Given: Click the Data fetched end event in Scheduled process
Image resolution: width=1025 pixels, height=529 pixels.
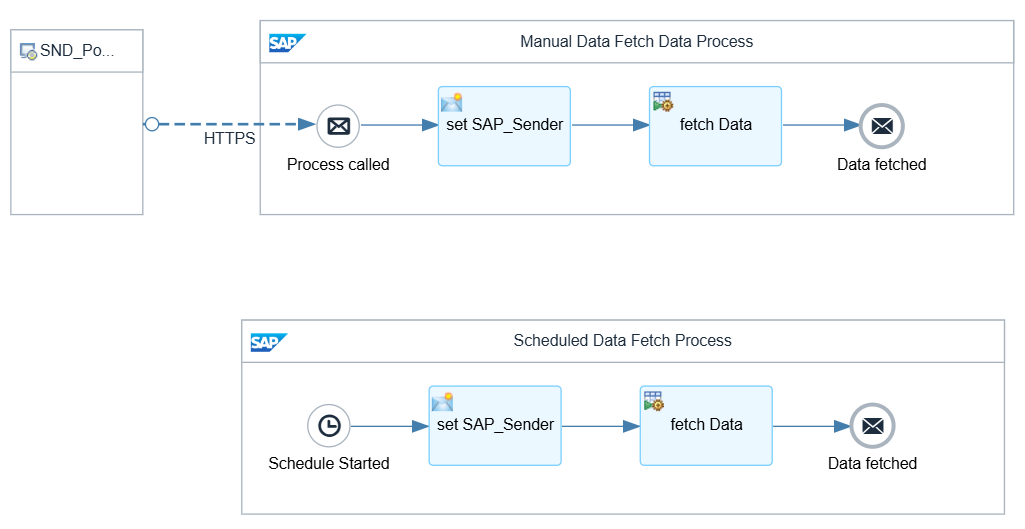Looking at the screenshot, I should [x=872, y=426].
